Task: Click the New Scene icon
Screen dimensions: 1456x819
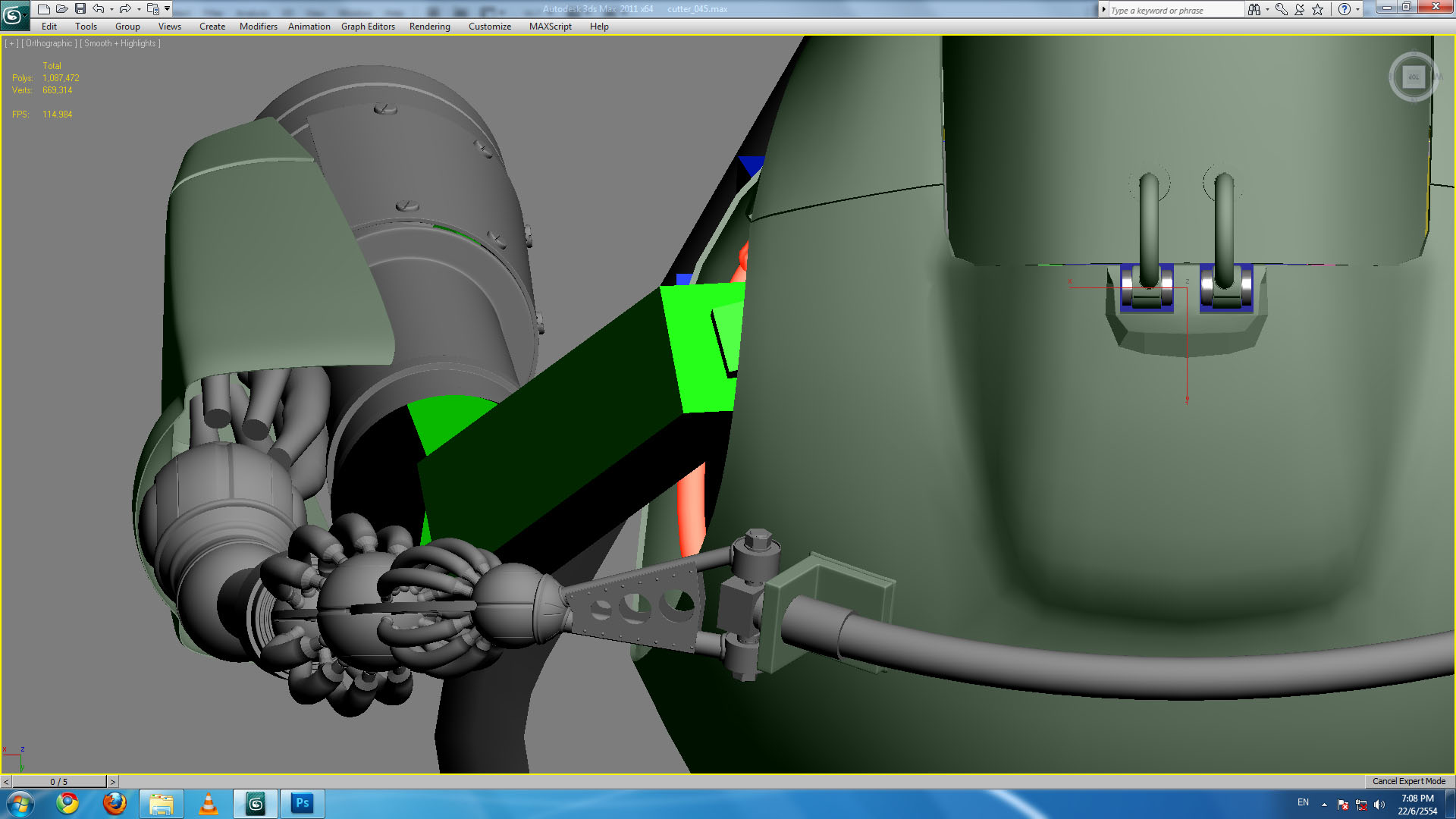Action: click(x=44, y=9)
